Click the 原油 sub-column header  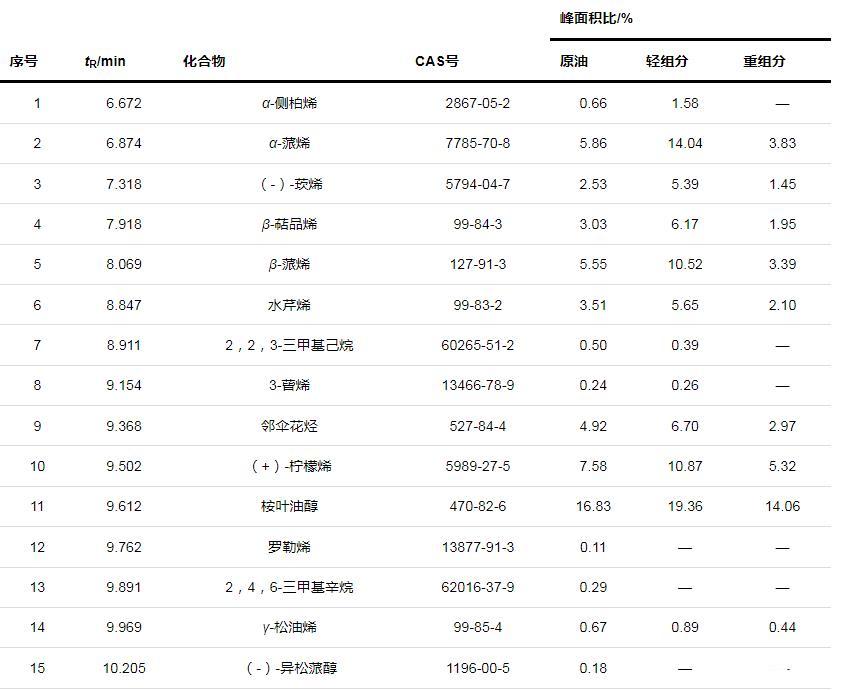click(x=574, y=61)
